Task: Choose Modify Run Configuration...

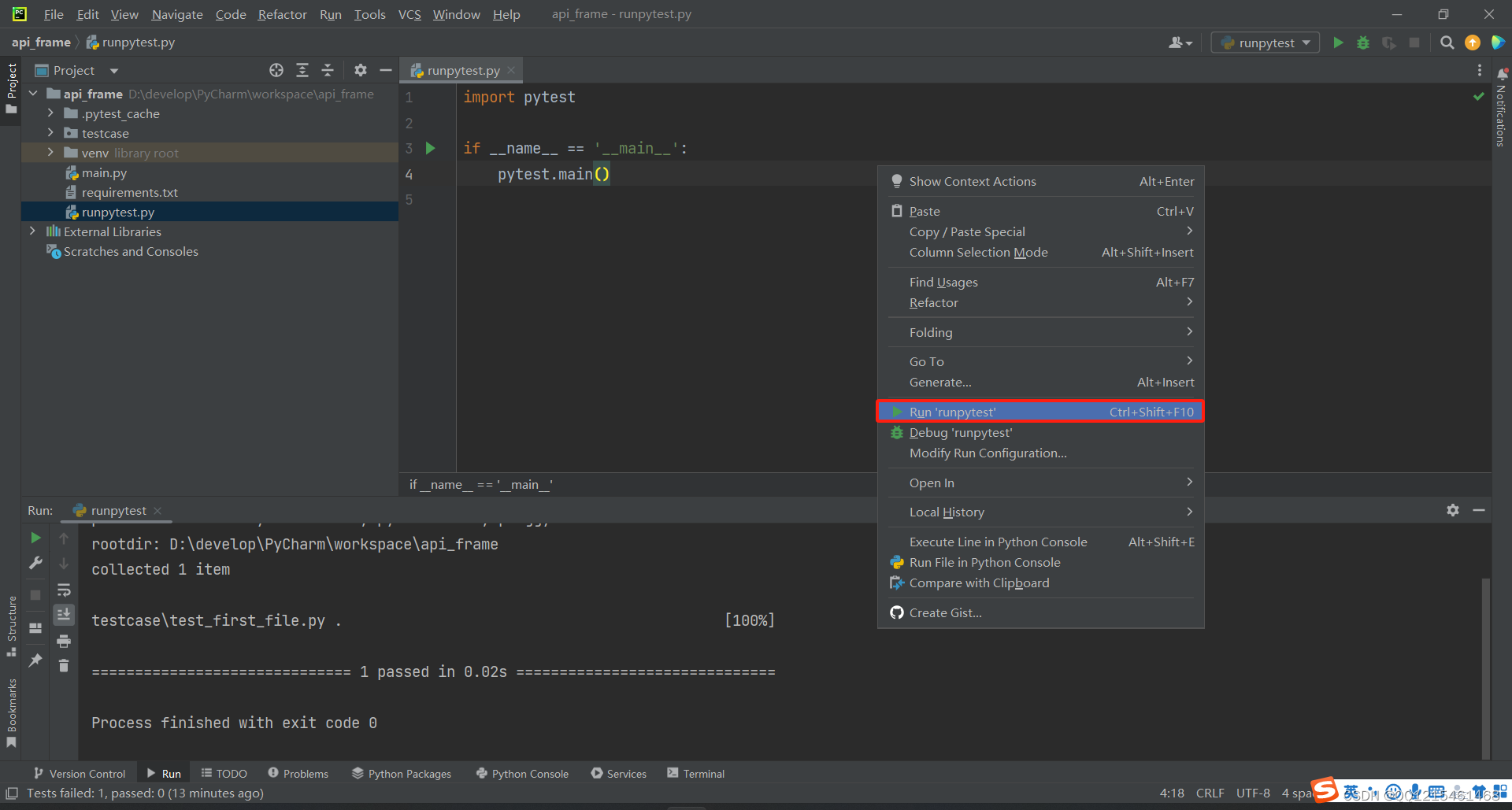Action: tap(1041, 453)
